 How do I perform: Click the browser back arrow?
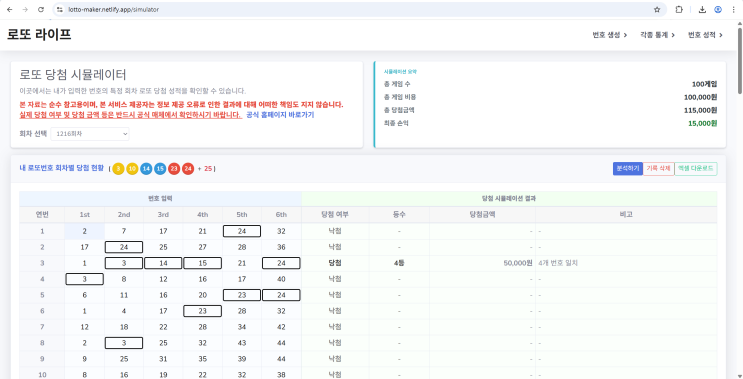[x=9, y=9]
